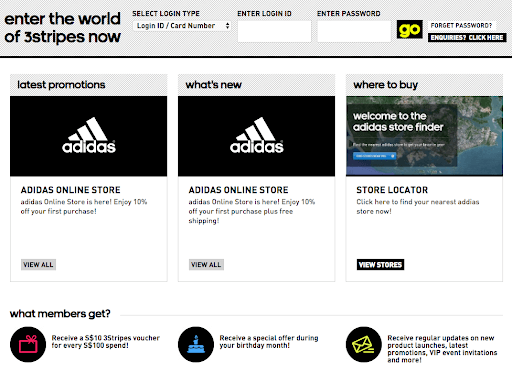This screenshot has height=372, width=512.
Task: Click 'what members get?' heading
Action: (60, 314)
